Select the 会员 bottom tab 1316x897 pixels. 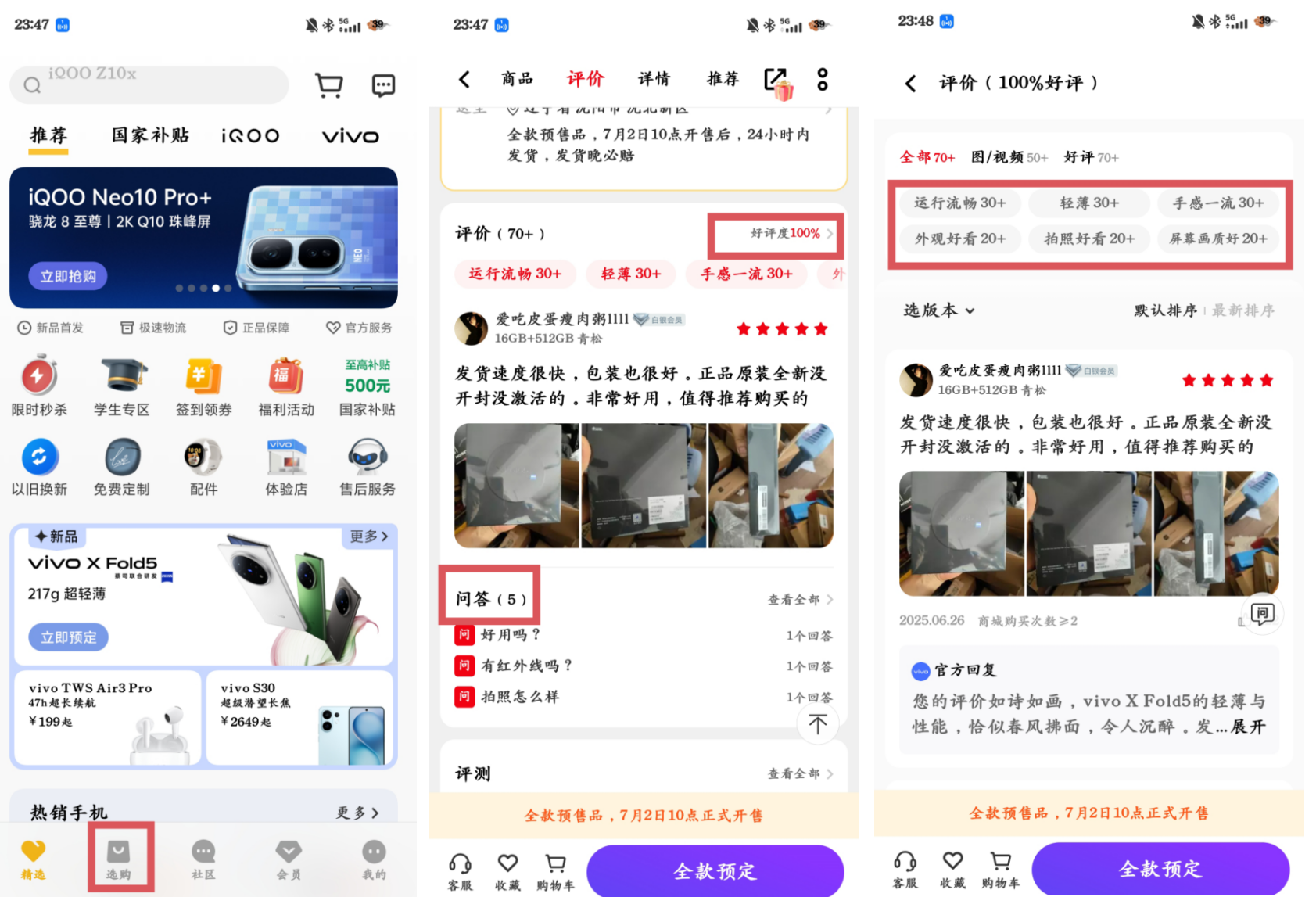click(289, 859)
